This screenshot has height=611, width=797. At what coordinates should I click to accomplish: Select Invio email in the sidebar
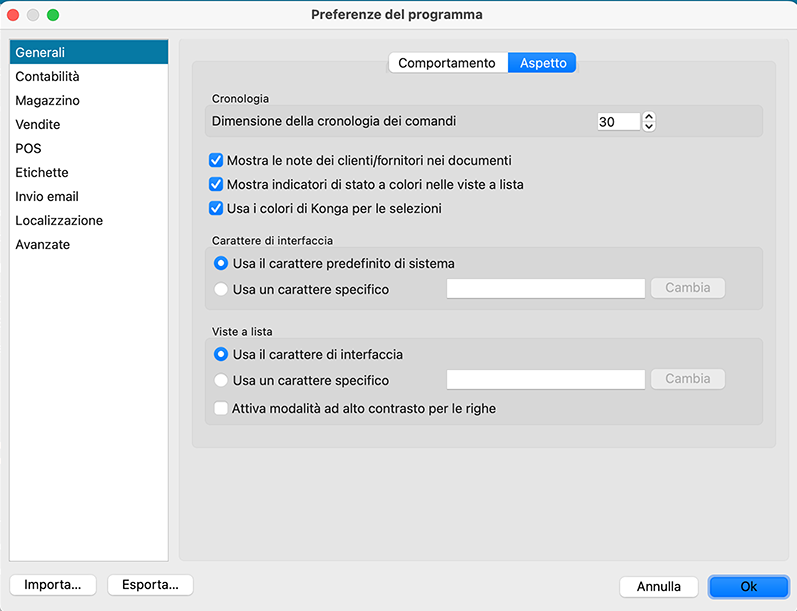[47, 196]
